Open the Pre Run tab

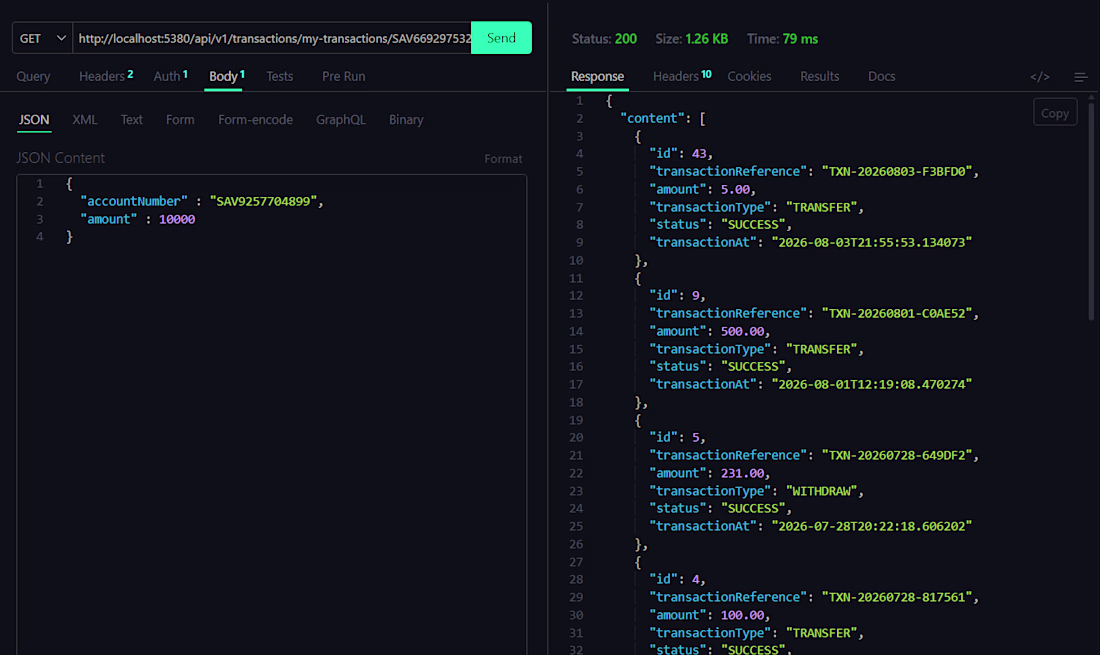(343, 76)
